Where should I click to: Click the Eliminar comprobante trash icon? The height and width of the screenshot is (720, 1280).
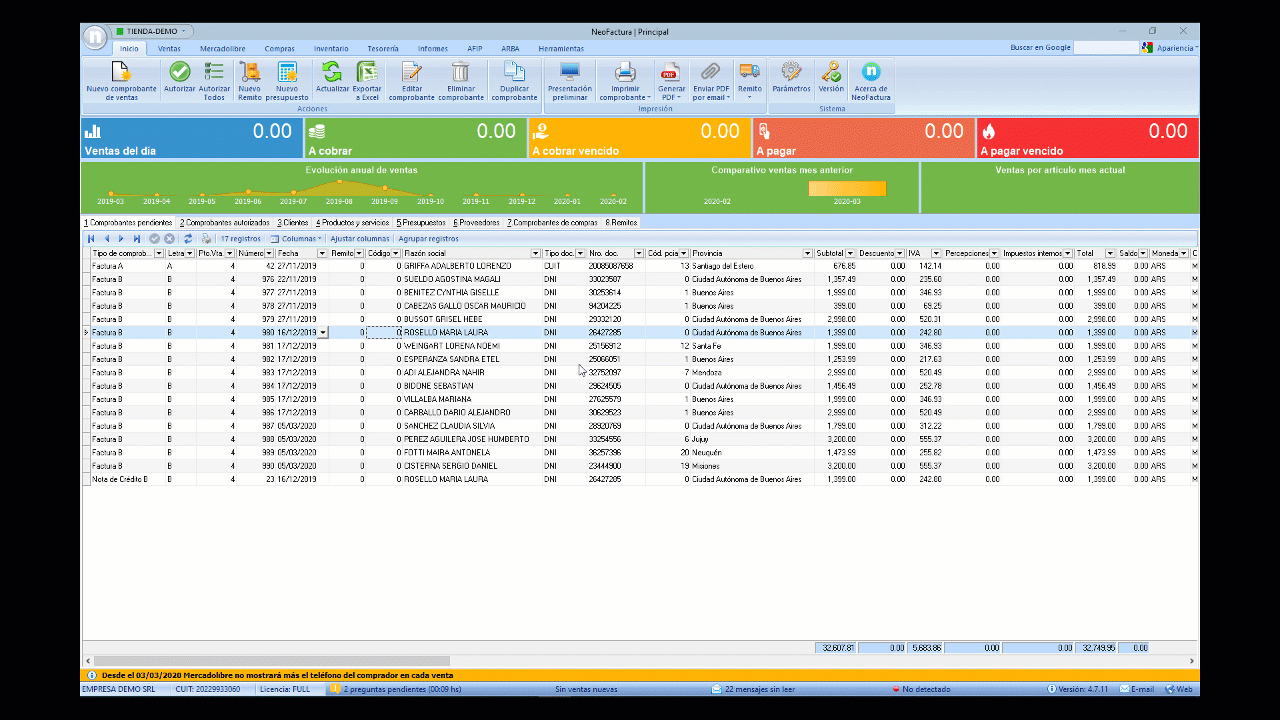click(460, 72)
